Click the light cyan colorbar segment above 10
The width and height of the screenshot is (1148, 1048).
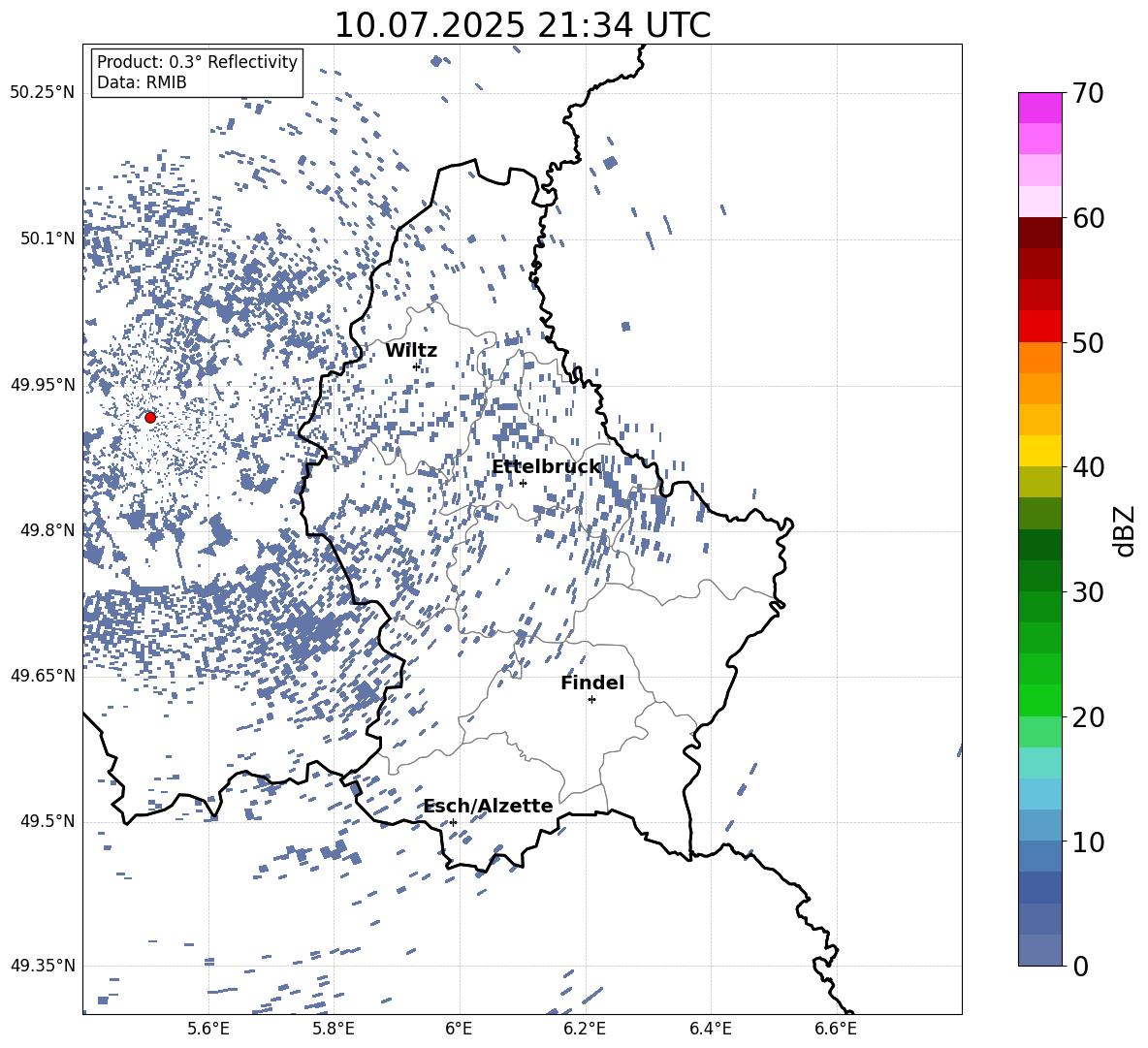[x=1039, y=795]
